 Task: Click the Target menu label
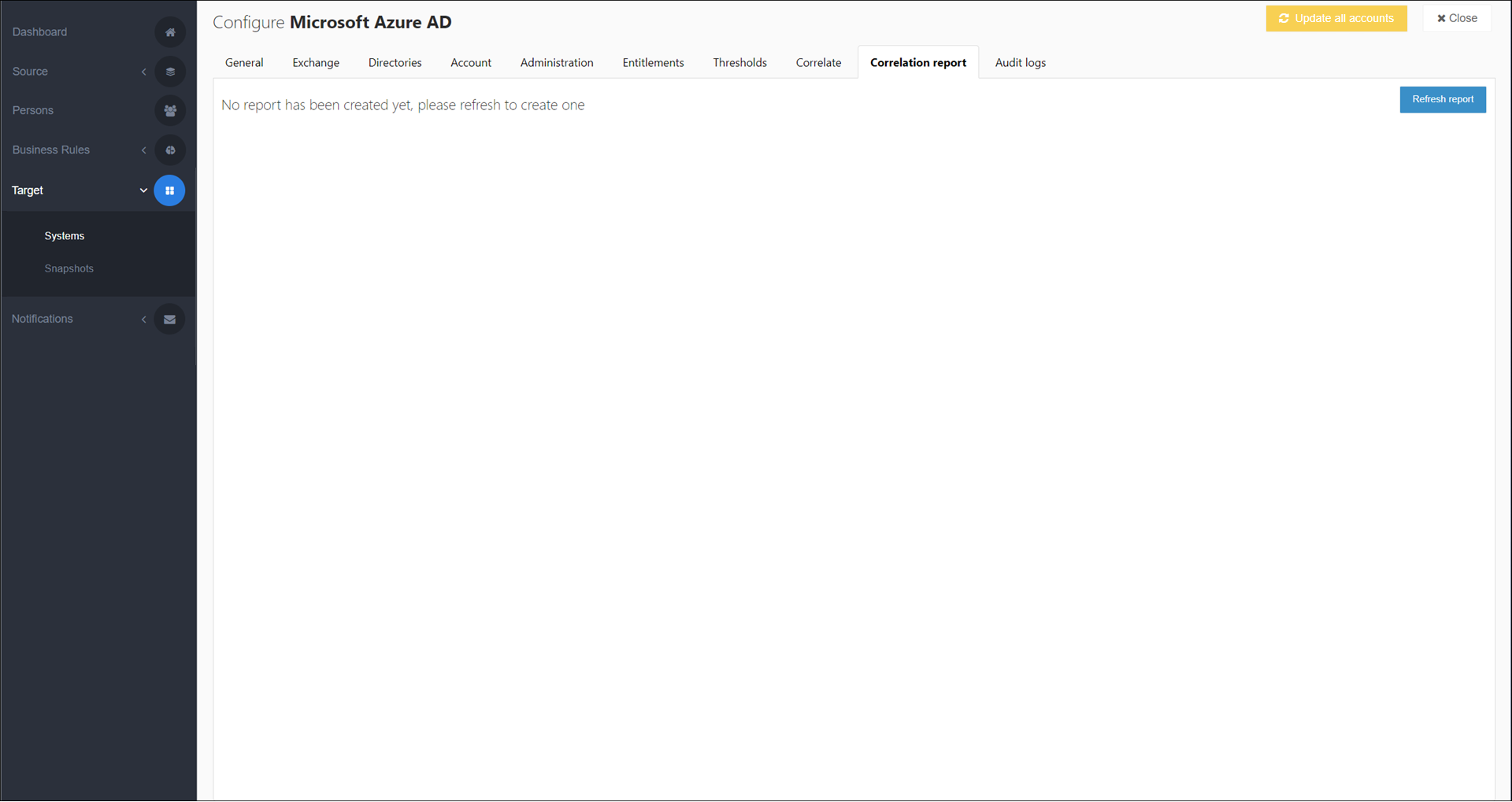coord(28,190)
